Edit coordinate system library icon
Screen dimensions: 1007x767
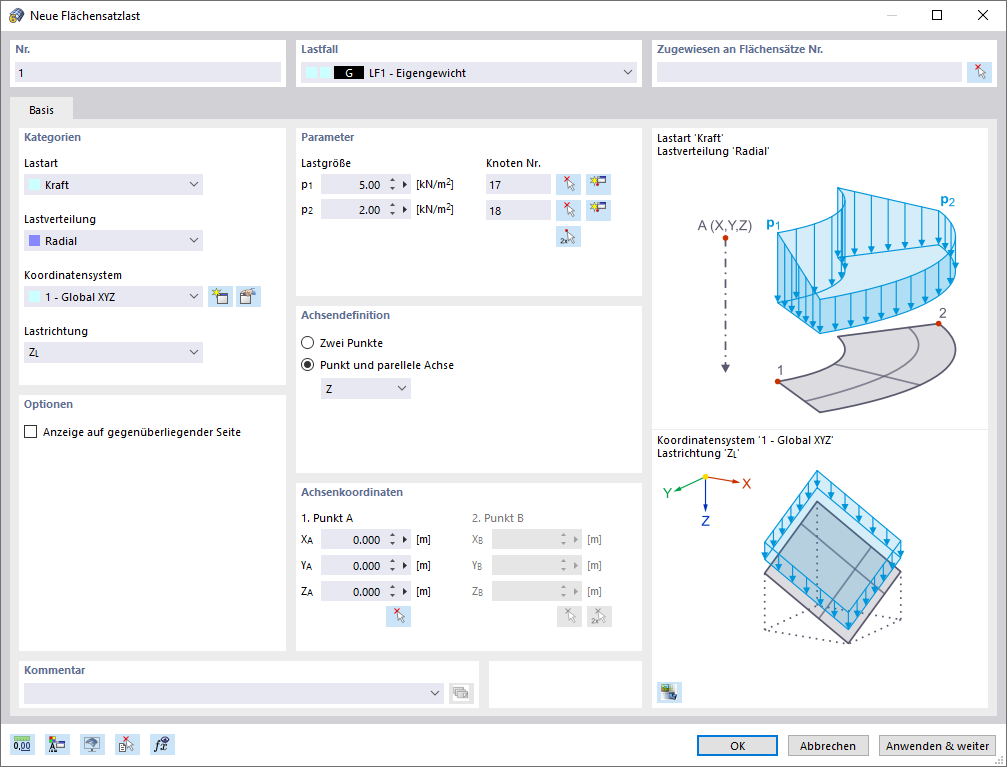249,296
